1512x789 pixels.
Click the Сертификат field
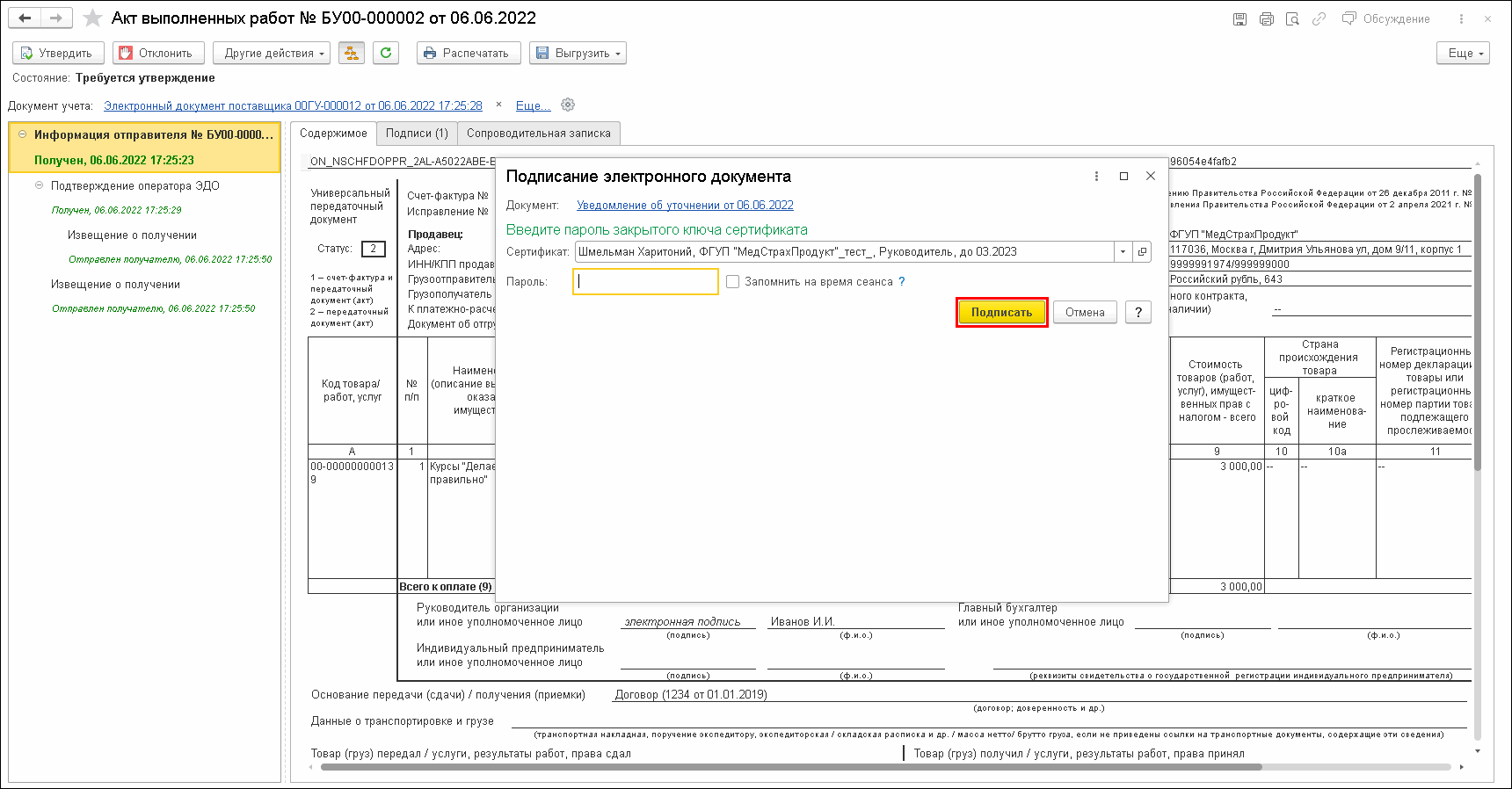845,251
